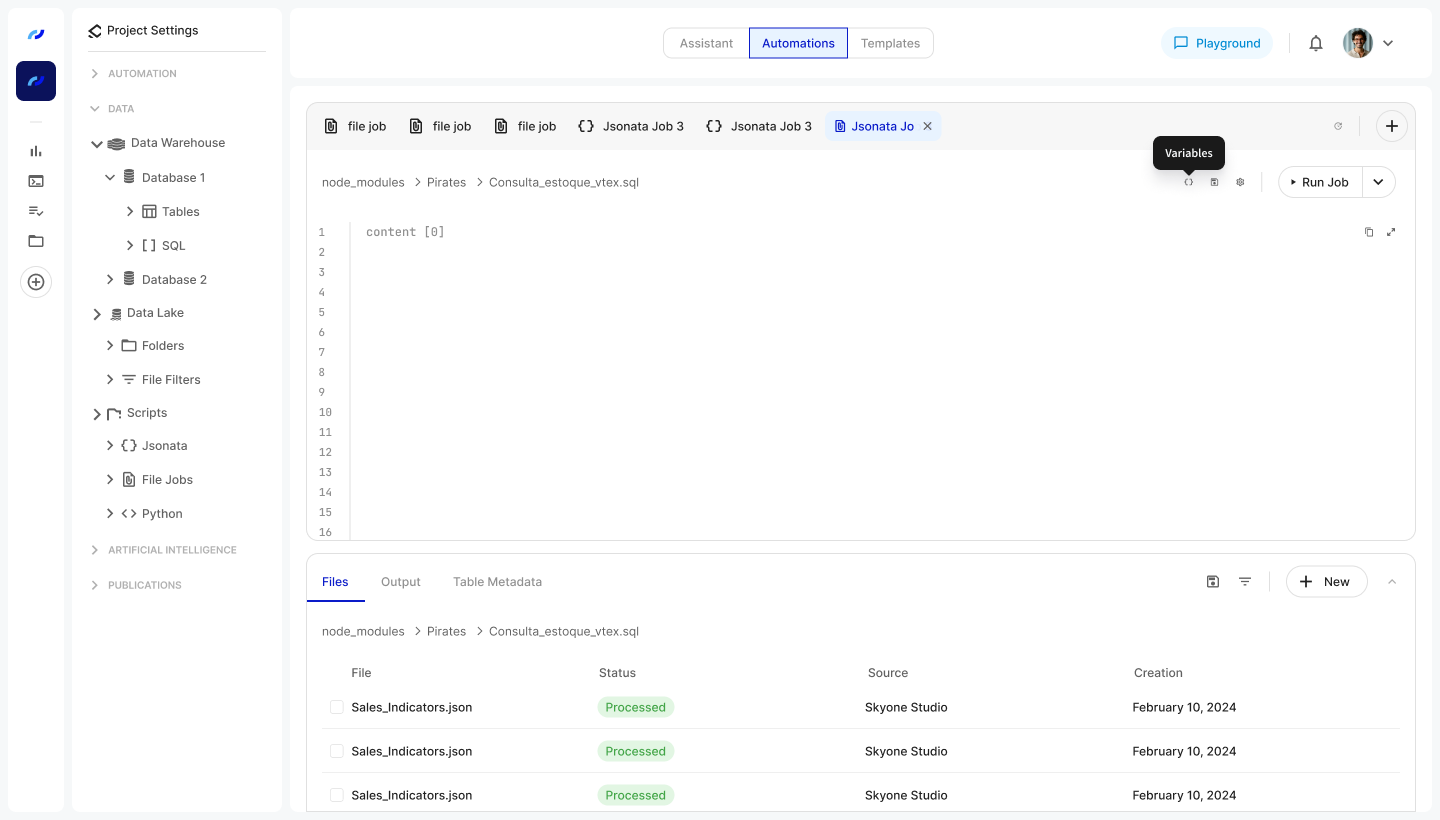
Task: Switch to the Output tab
Action: click(400, 581)
